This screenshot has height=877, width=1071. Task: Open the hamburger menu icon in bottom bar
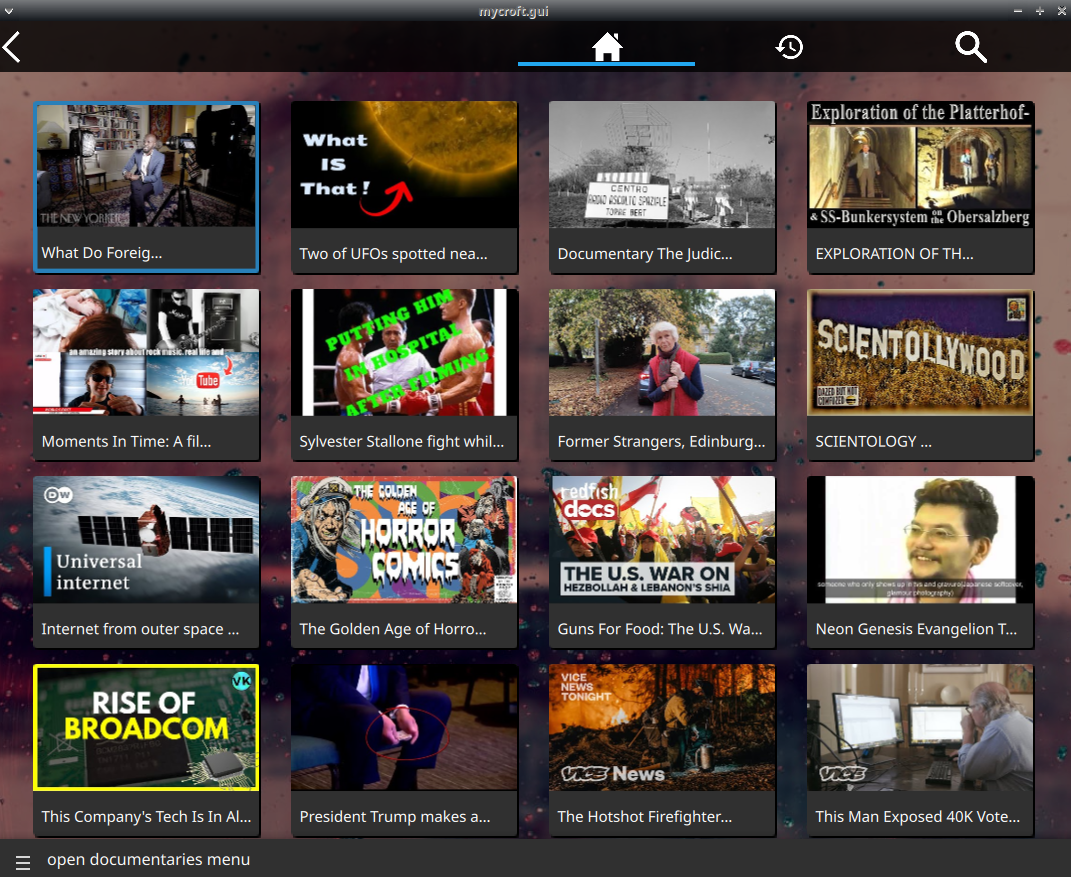click(x=23, y=863)
